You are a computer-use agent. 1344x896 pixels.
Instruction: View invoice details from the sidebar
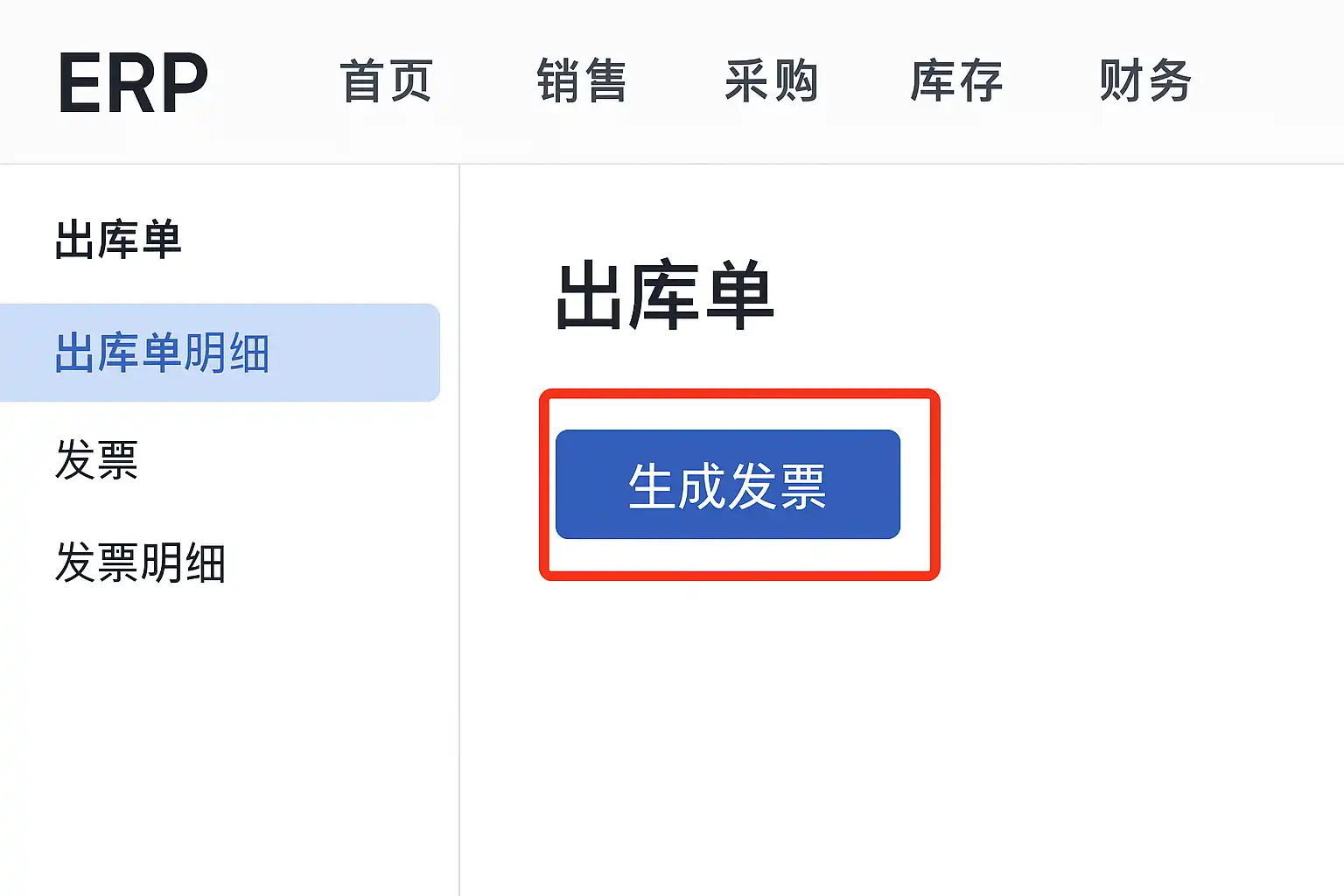point(141,562)
